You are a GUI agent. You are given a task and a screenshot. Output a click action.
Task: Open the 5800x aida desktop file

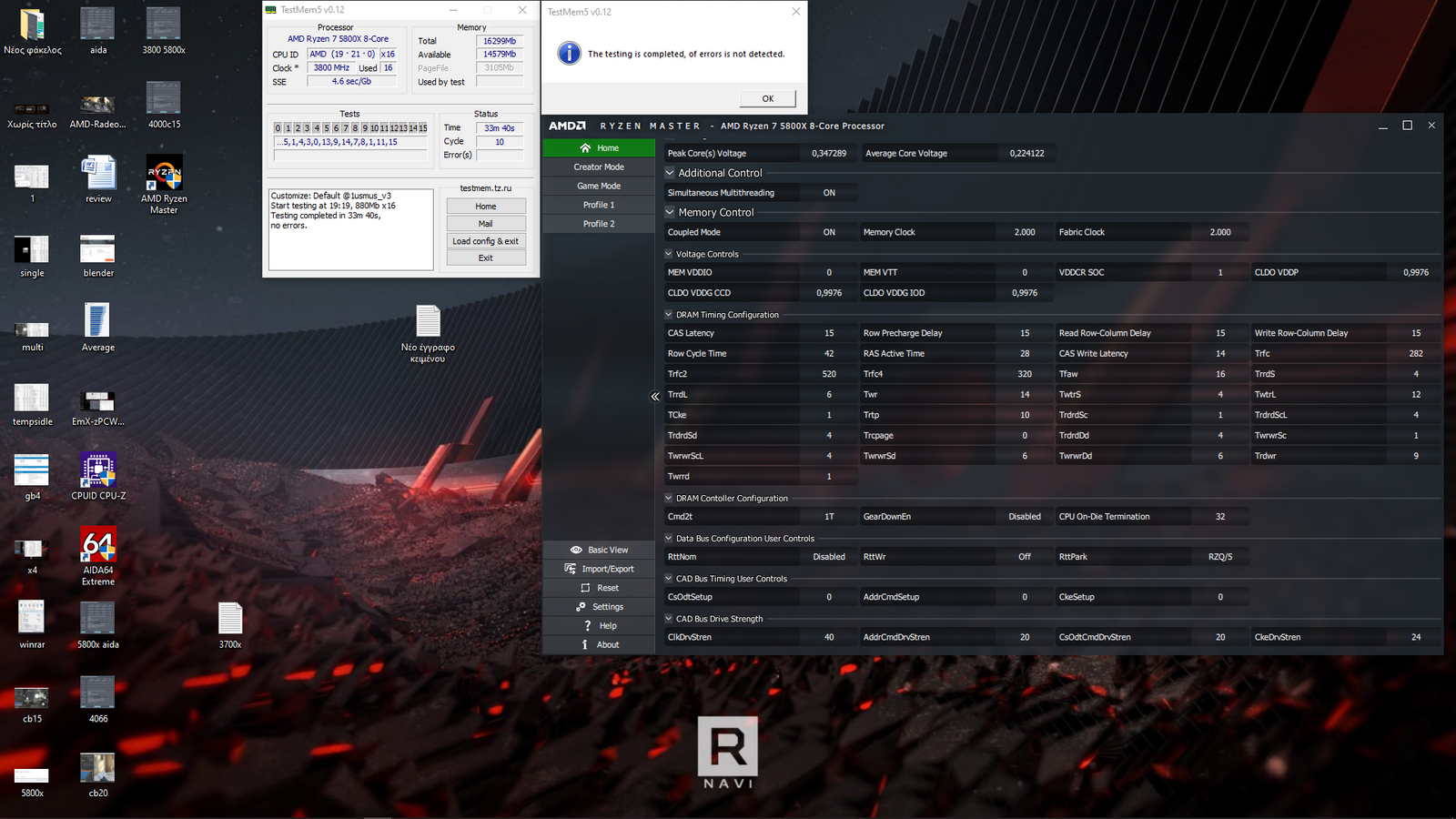click(x=98, y=625)
